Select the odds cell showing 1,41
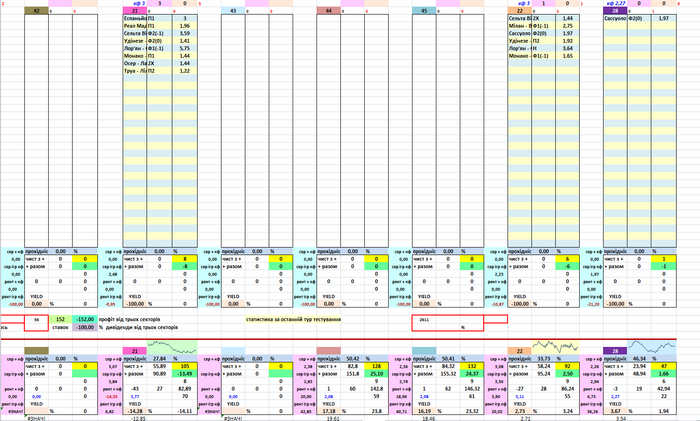700x421 pixels. coord(185,41)
